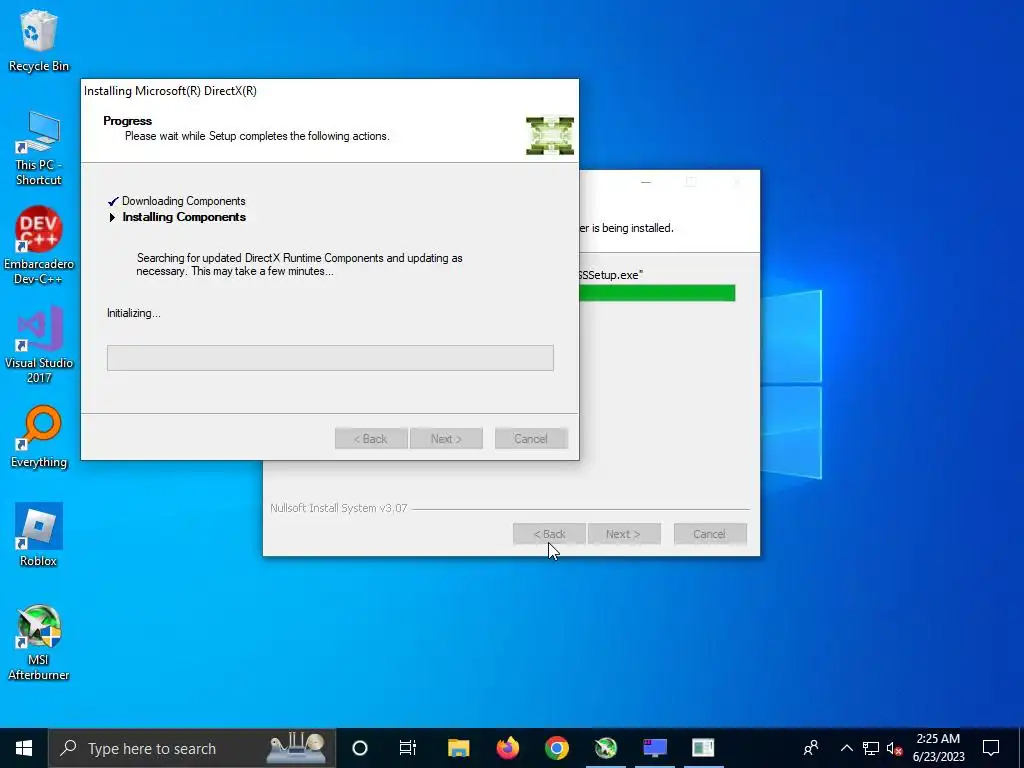The height and width of the screenshot is (768, 1024).
Task: Open Task View from taskbar
Action: click(408, 748)
